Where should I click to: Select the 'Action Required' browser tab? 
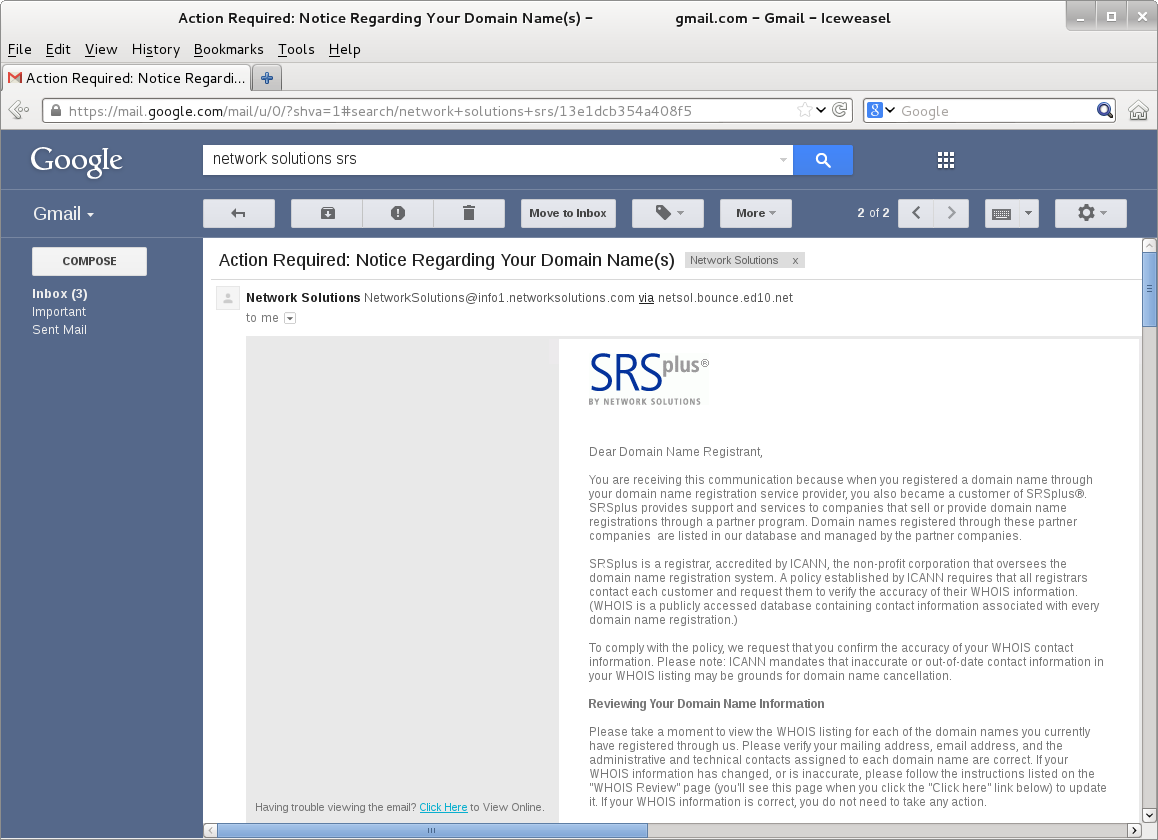pos(127,78)
